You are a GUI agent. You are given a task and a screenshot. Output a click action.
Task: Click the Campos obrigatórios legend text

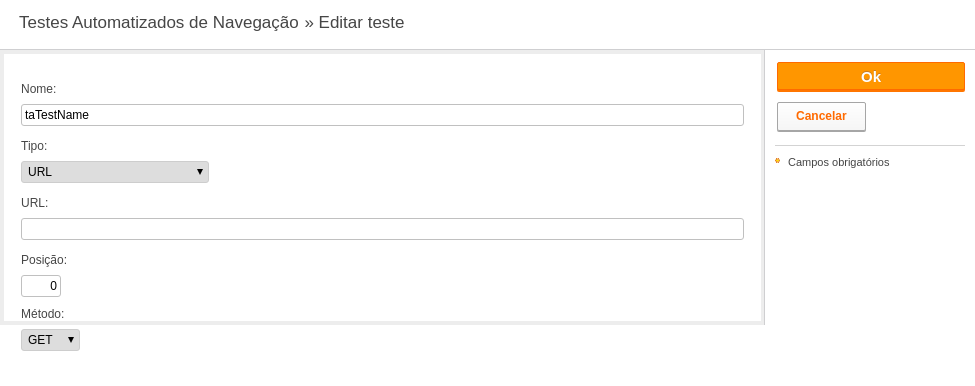click(x=838, y=162)
